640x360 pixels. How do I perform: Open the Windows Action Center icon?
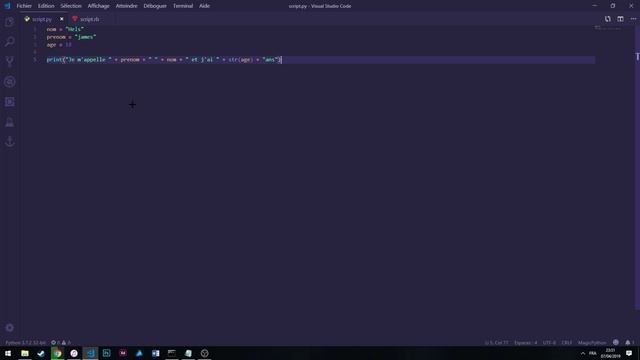coord(629,353)
